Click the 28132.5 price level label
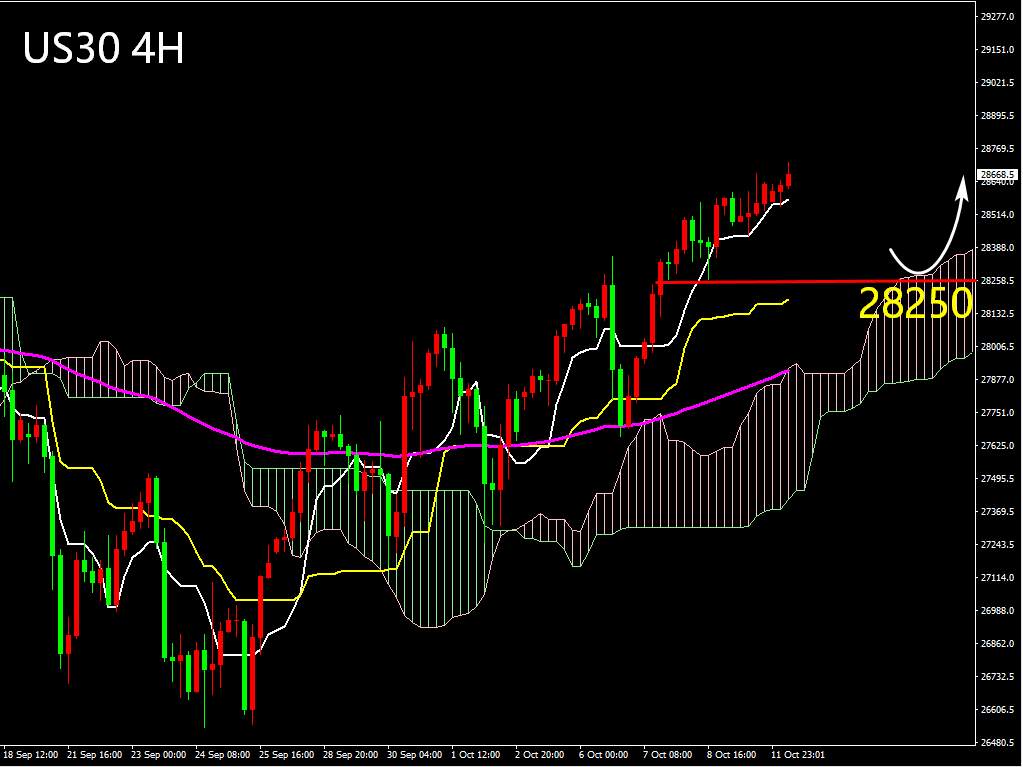1023x767 pixels. point(998,314)
